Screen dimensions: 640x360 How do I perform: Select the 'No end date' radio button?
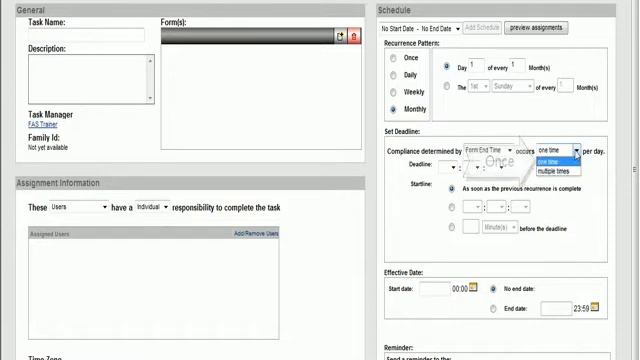tap(493, 289)
